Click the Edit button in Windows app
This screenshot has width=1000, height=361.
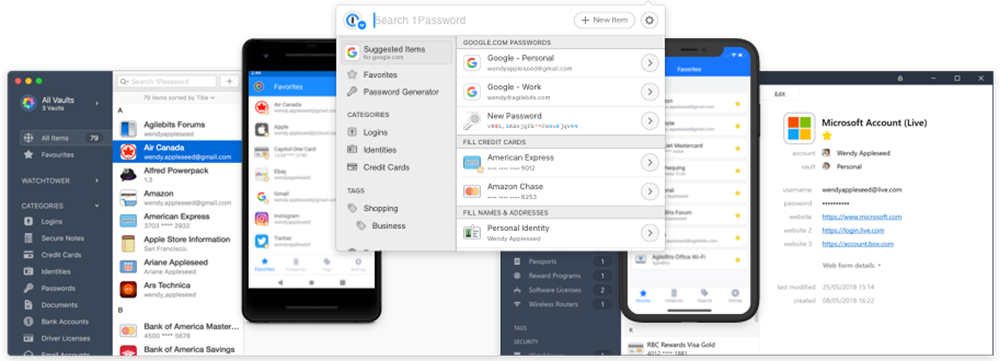click(x=779, y=94)
